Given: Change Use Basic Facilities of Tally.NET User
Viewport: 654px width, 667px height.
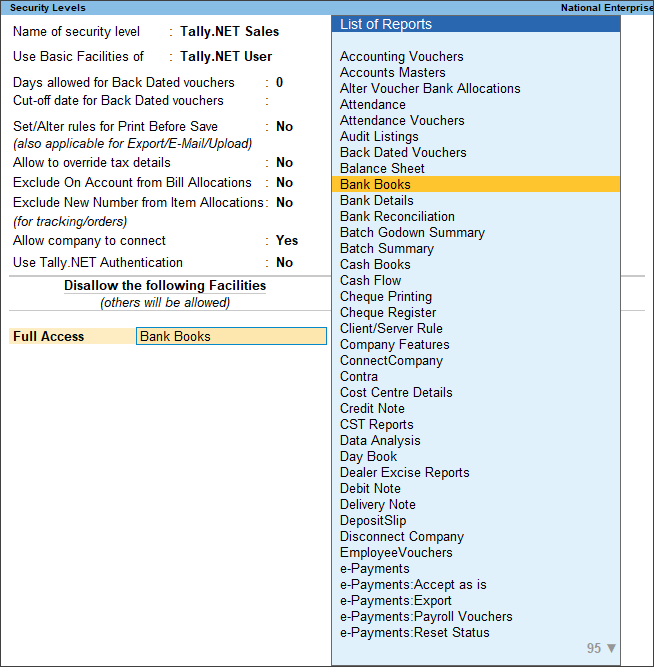Looking at the screenshot, I should (x=226, y=57).
